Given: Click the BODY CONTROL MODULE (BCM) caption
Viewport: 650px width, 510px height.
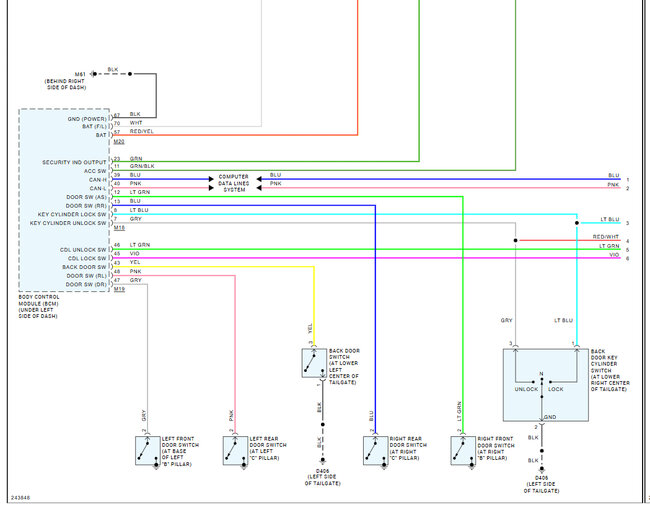Looking at the screenshot, I should tap(39, 307).
